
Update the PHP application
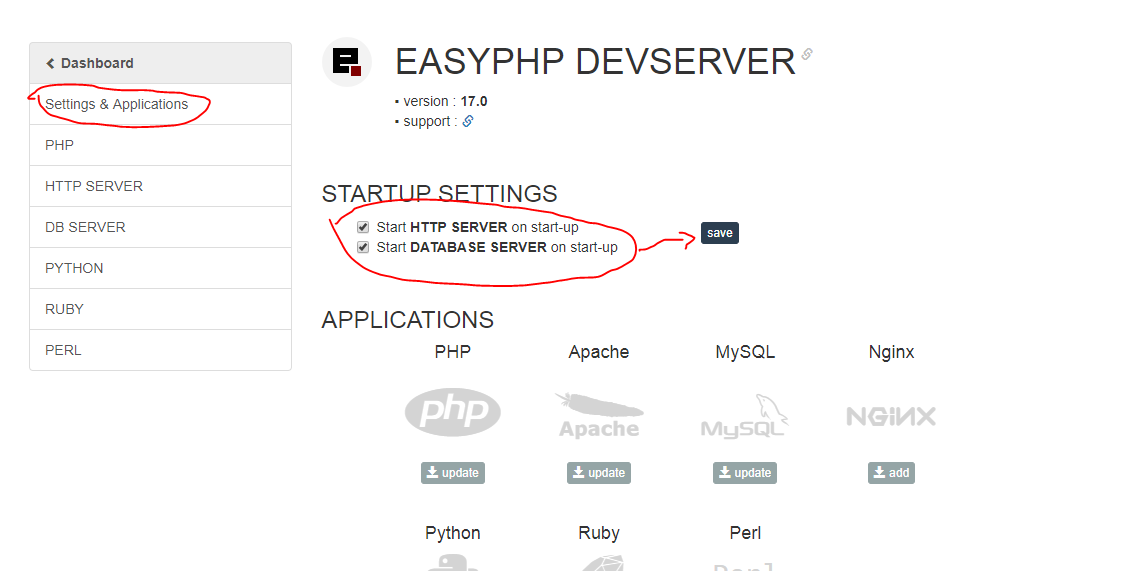453,473
